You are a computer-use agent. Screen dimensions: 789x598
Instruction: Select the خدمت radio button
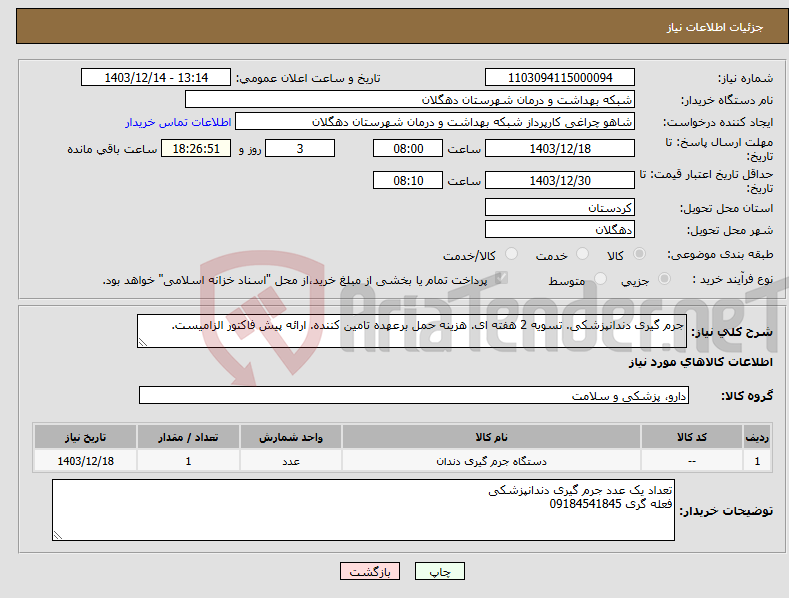point(582,254)
